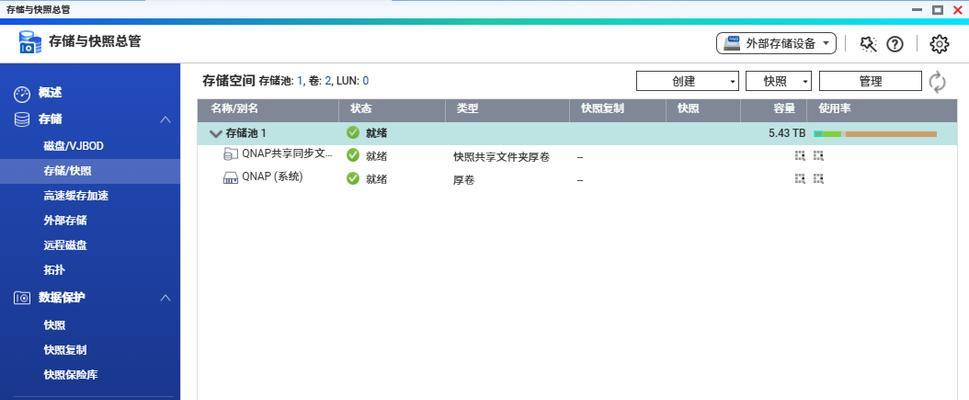Sort by 快照复制 column header
This screenshot has height=400, width=969.
coord(618,110)
